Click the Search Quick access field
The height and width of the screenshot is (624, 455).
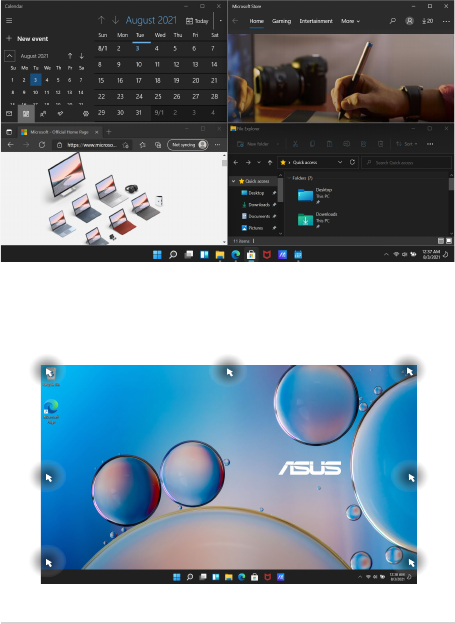coord(406,162)
